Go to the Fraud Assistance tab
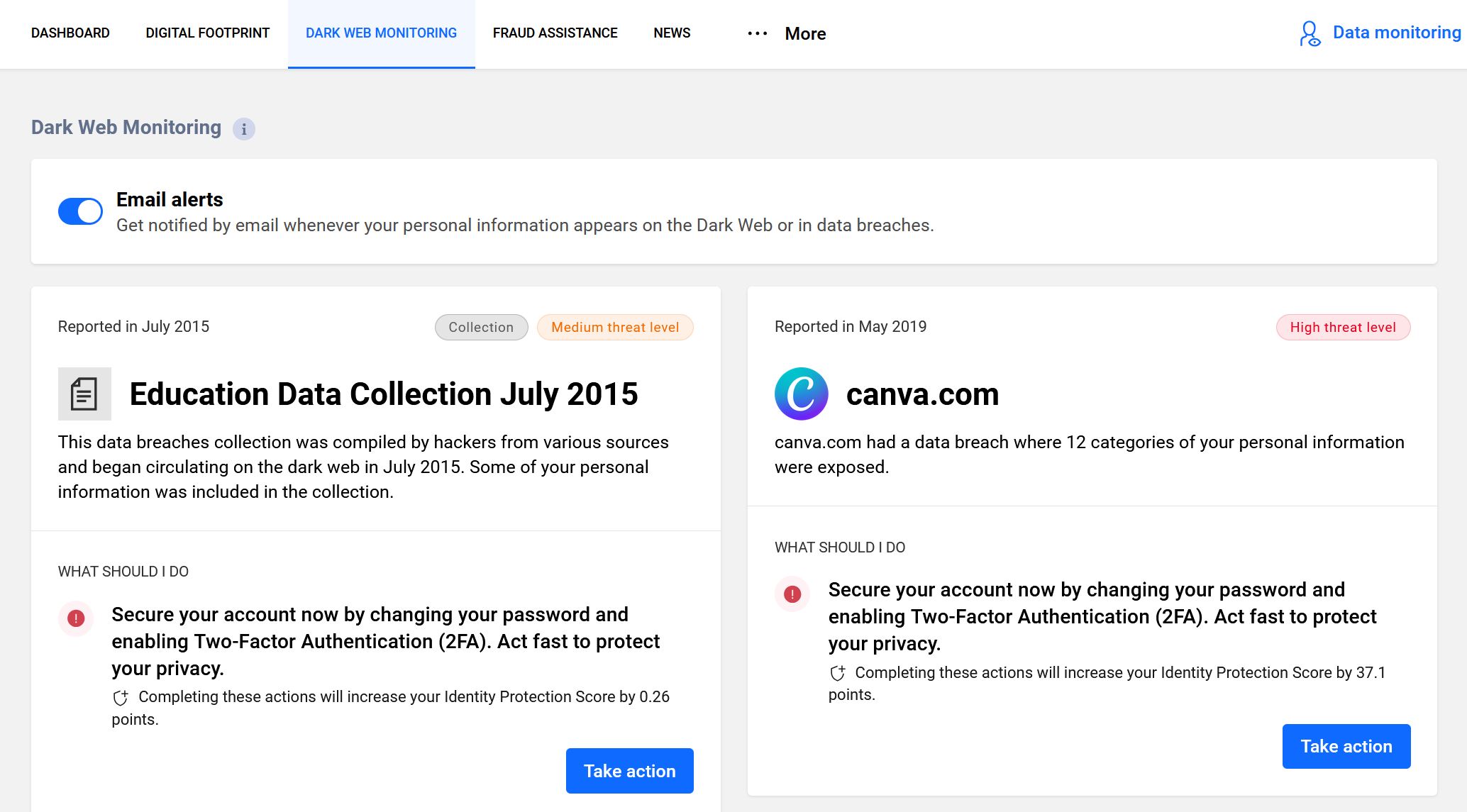The width and height of the screenshot is (1467, 812). pyautogui.click(x=555, y=33)
